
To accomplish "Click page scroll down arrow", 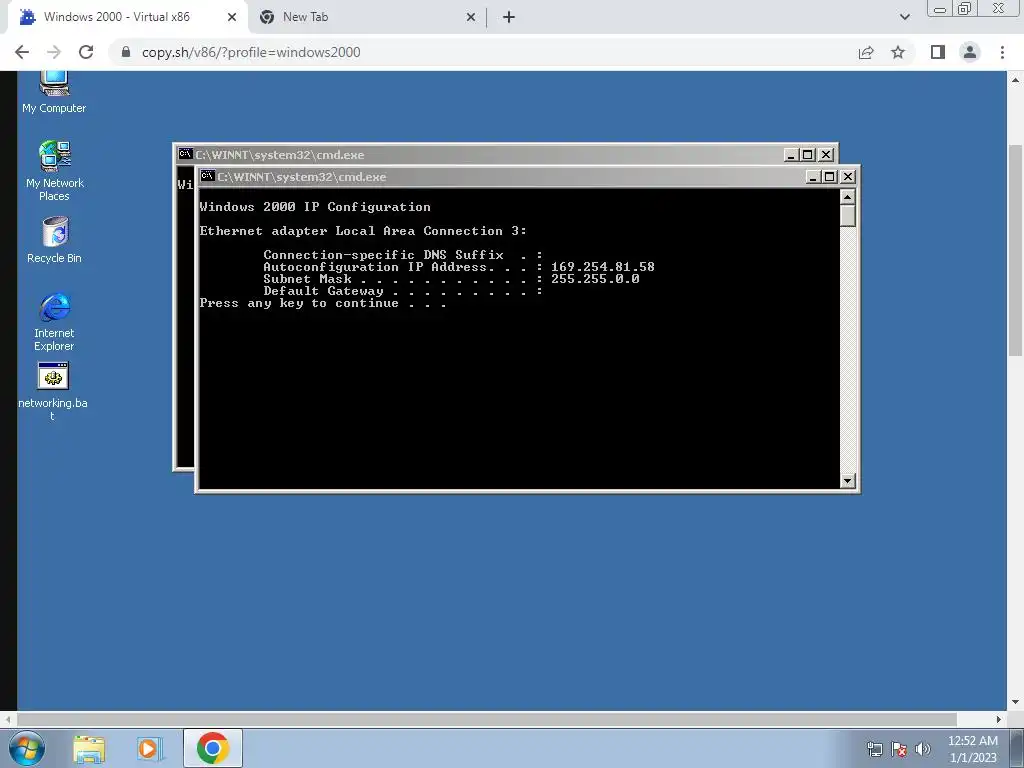I will [x=1016, y=702].
